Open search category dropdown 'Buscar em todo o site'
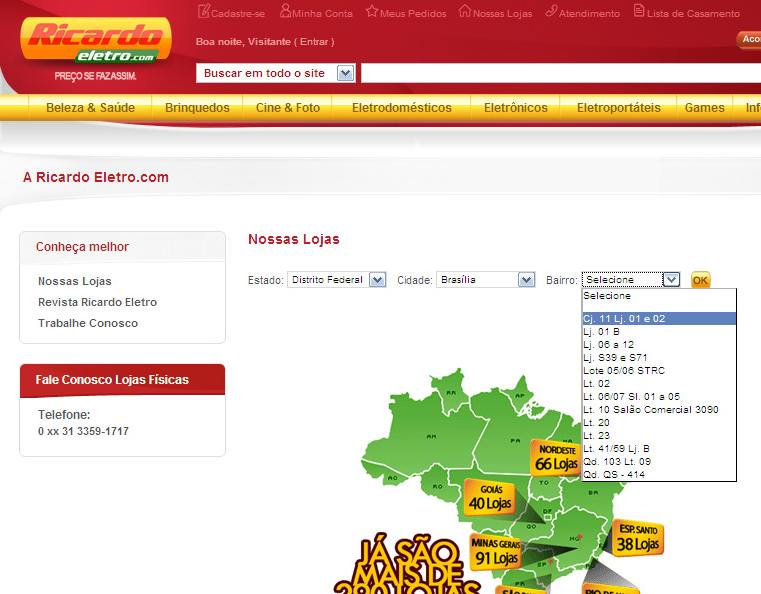Image resolution: width=761 pixels, height=594 pixels. [276, 73]
